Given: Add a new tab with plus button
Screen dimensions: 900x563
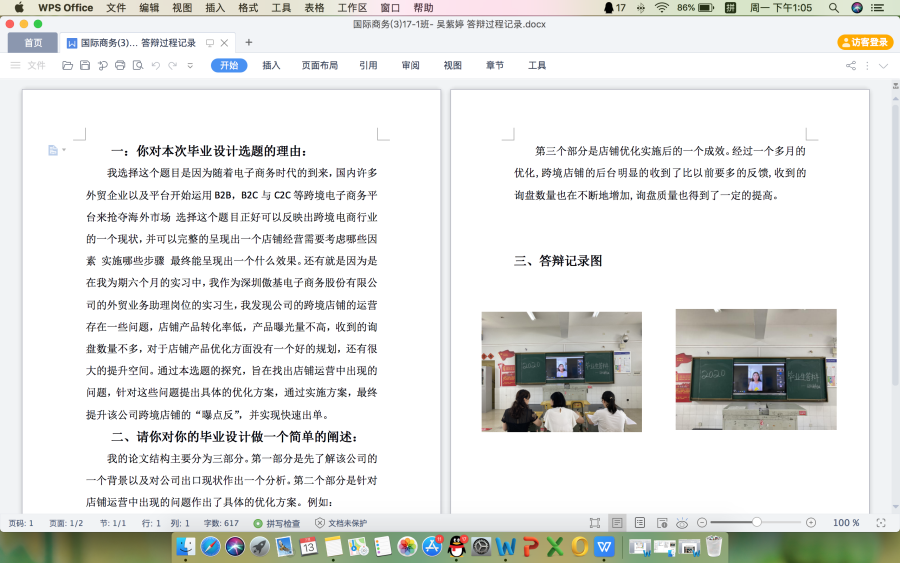Looking at the screenshot, I should (x=249, y=42).
